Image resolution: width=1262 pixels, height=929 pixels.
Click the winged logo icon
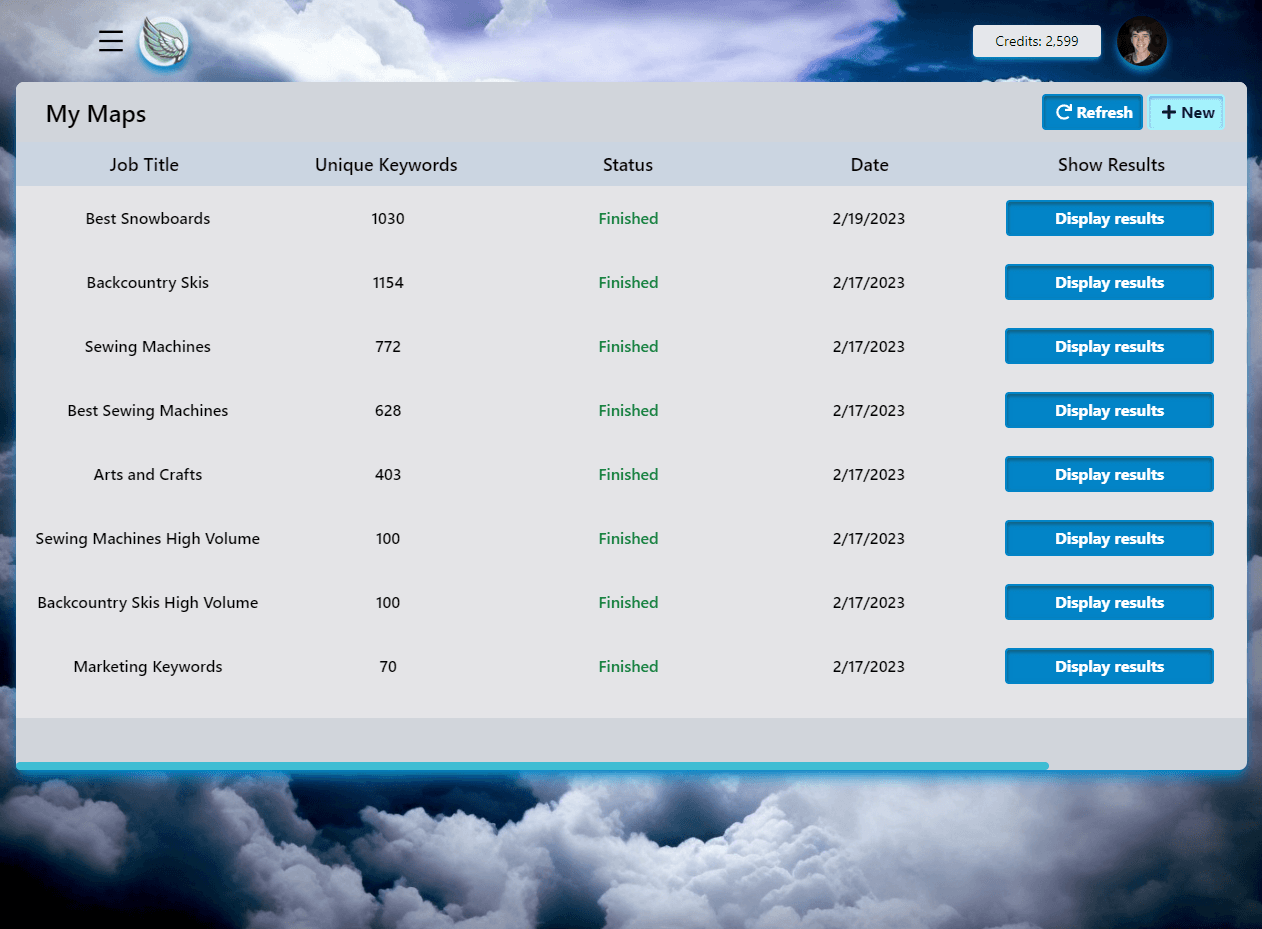click(x=163, y=42)
